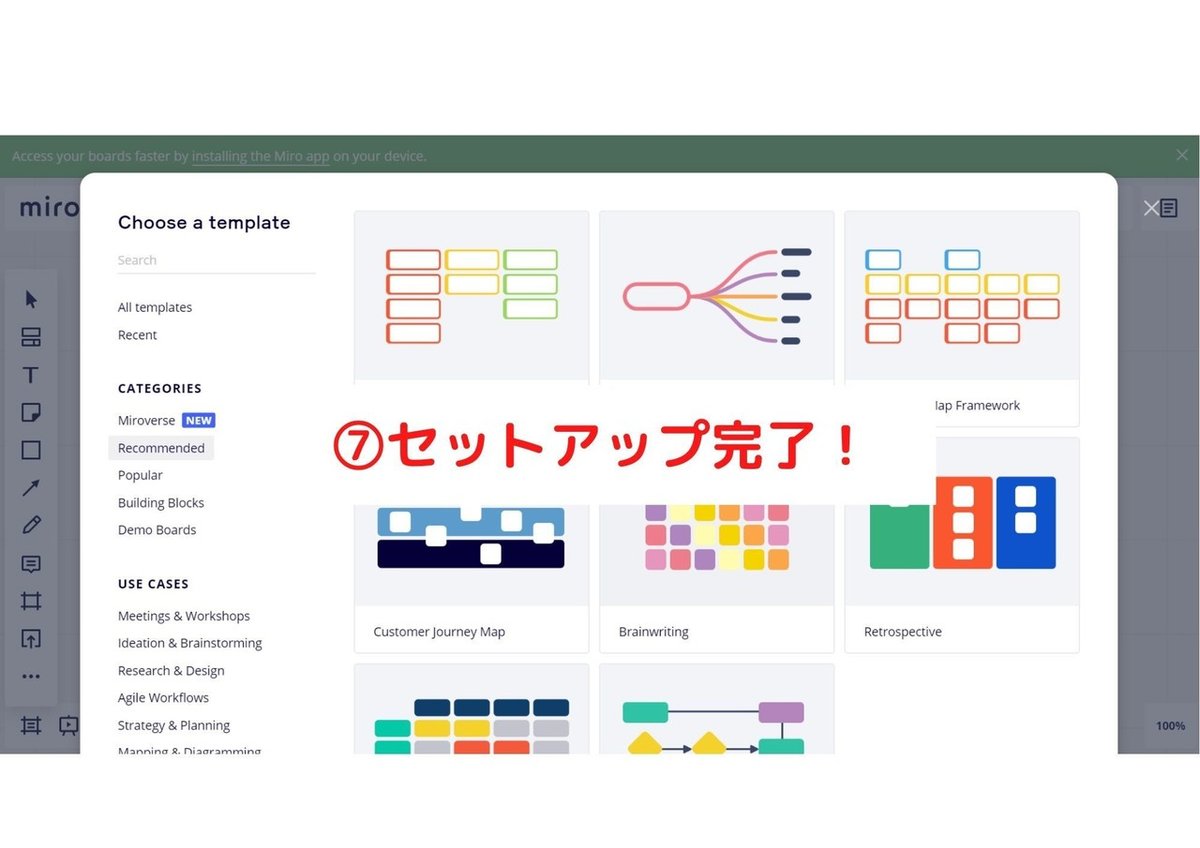Open the Upload tool
The height and width of the screenshot is (848, 1200).
[31, 639]
